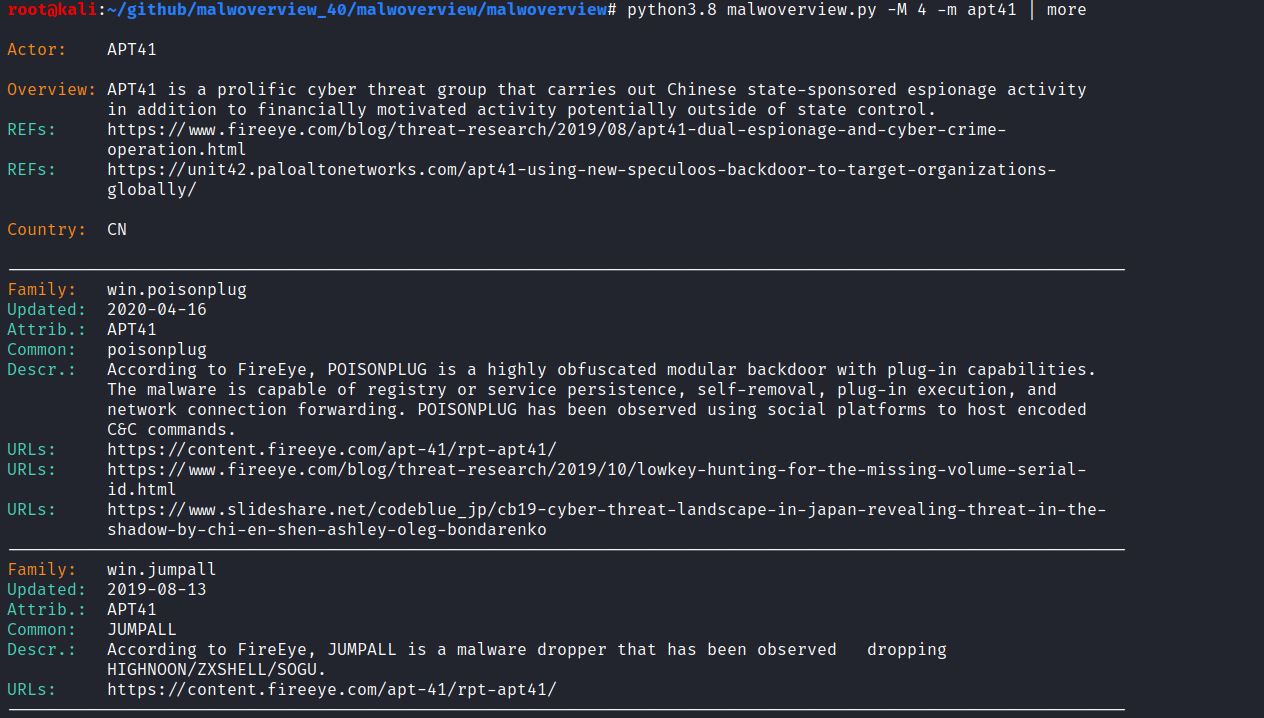The width and height of the screenshot is (1264, 718).
Task: Click the 'Descr.:' label of win.jumpall
Action: pyautogui.click(x=42, y=649)
